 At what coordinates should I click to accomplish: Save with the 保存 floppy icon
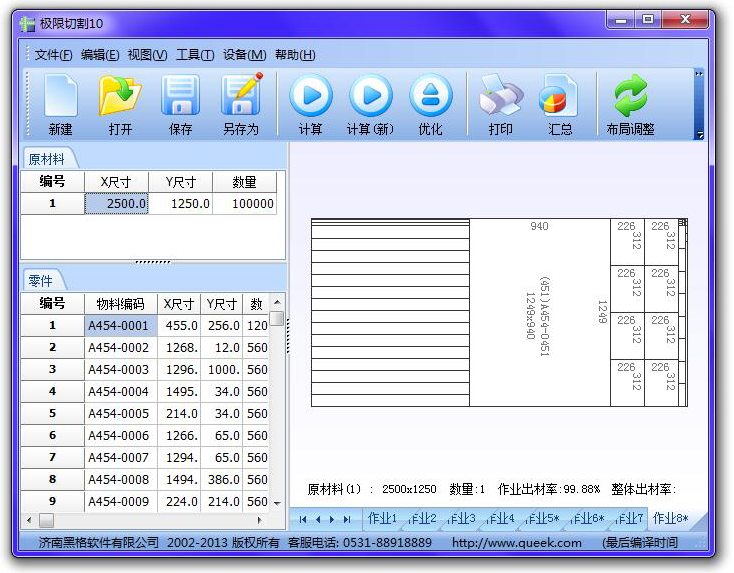(180, 96)
